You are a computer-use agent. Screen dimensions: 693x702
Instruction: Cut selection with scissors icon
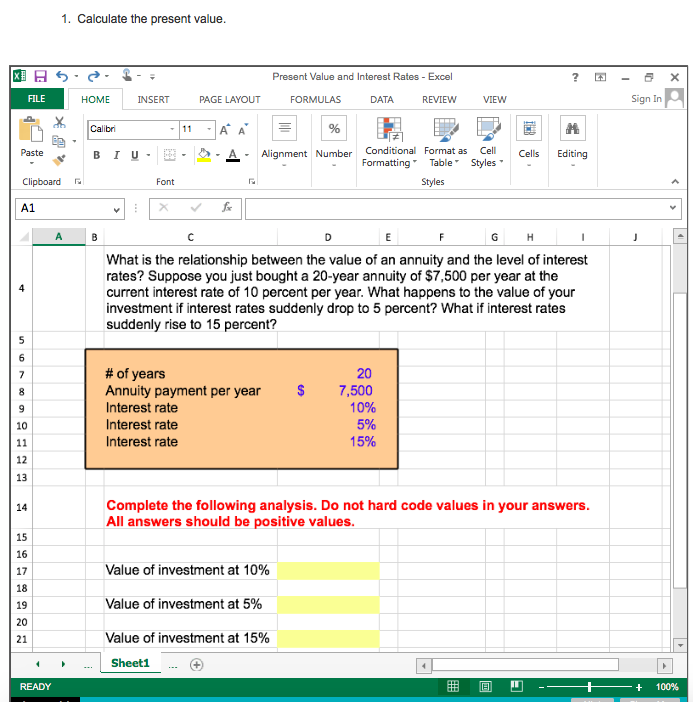pyautogui.click(x=59, y=122)
